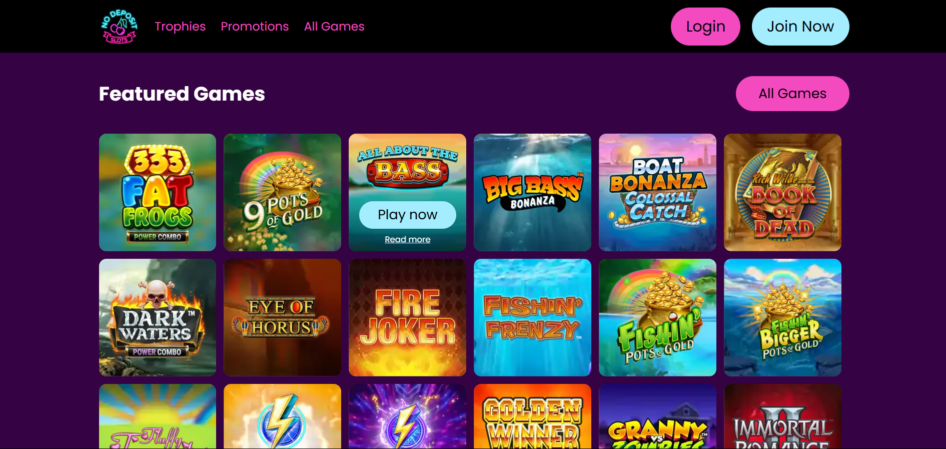Launch the Fire Joker game tile

(x=407, y=317)
